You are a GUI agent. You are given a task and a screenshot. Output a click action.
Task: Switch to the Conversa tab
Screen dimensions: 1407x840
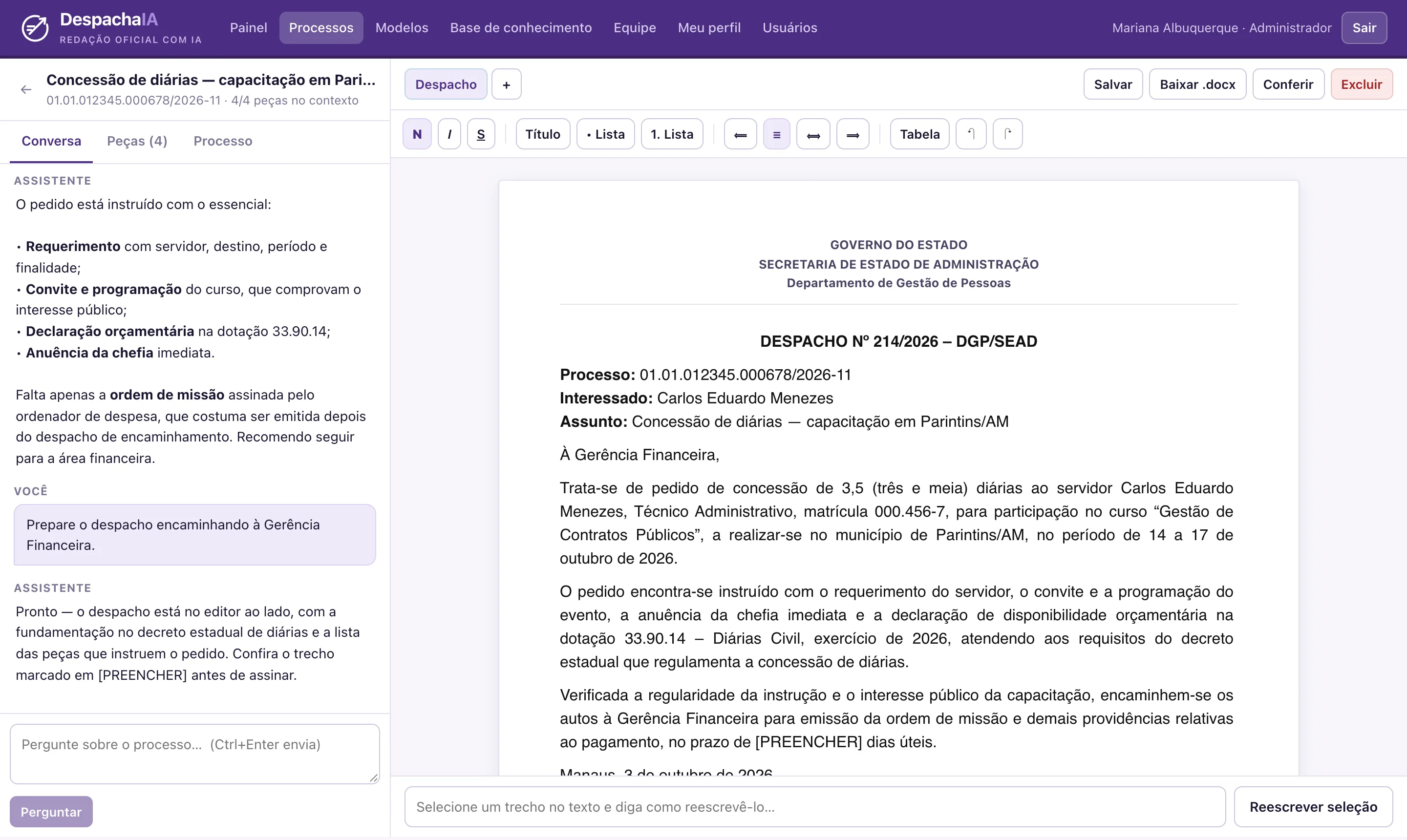pyautogui.click(x=51, y=141)
